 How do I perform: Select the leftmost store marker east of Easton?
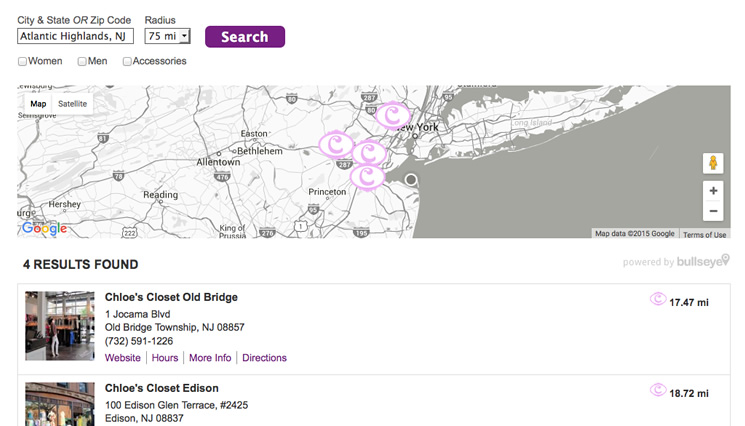[x=336, y=145]
